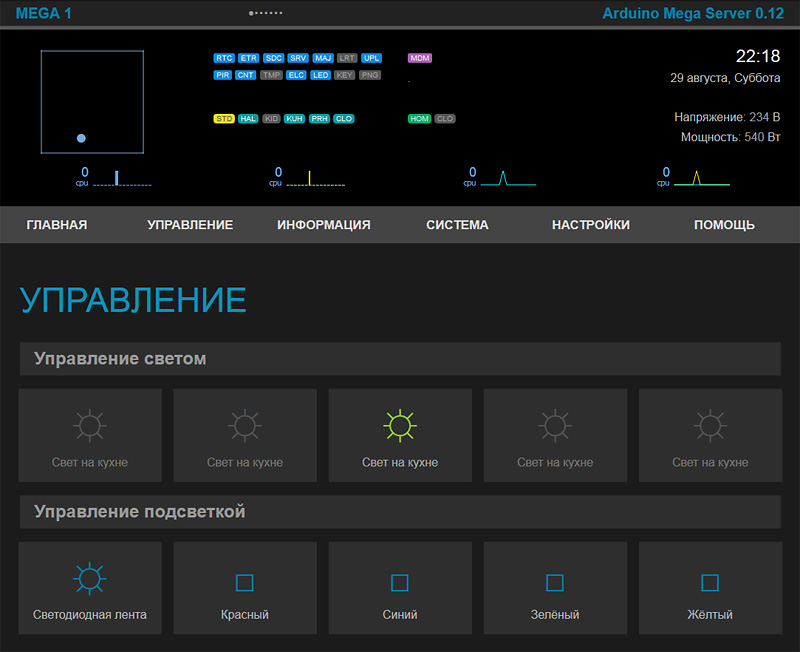Open the ПОМОЩЬ page

724,225
